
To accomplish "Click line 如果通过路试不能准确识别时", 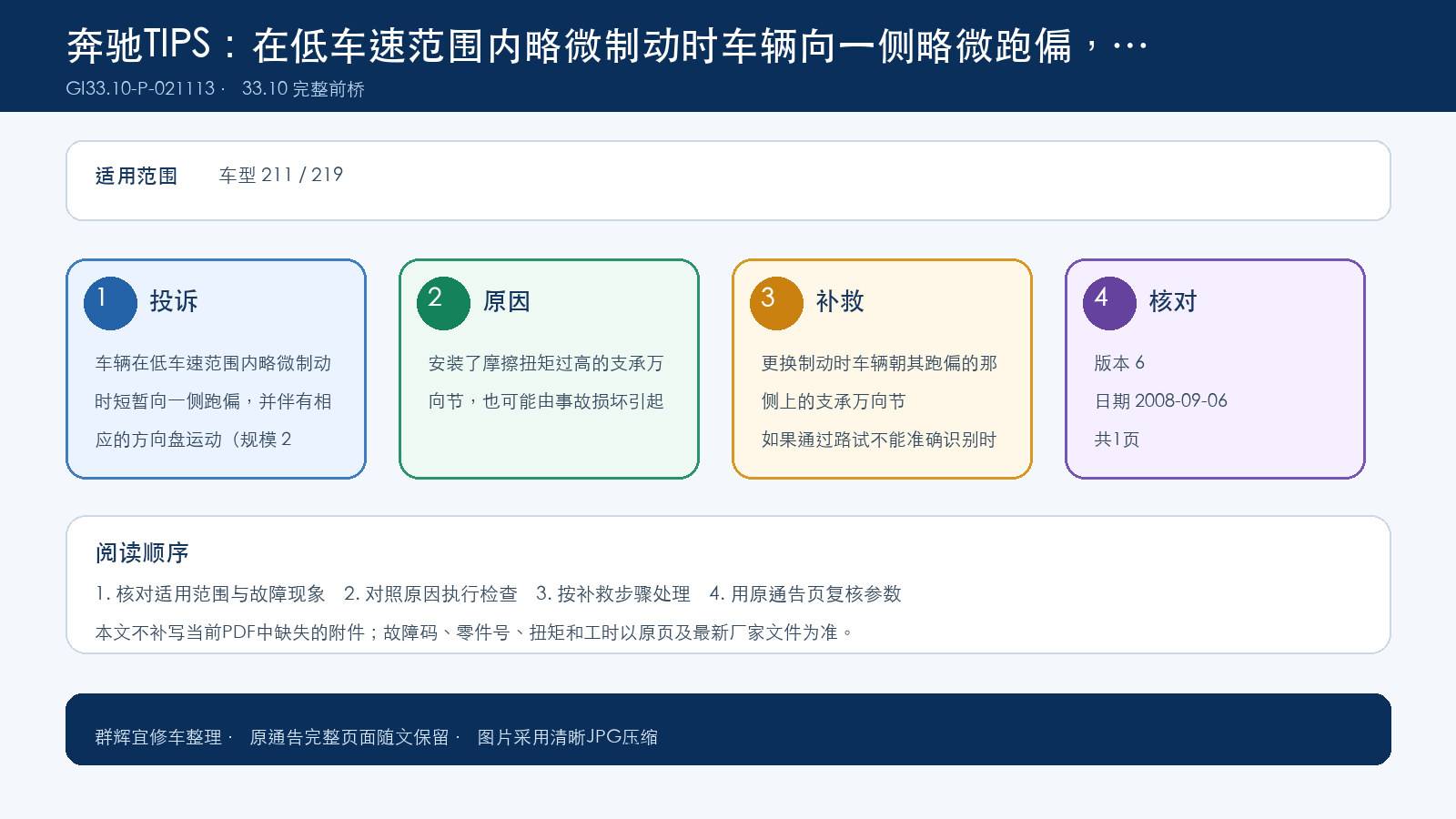I will coord(880,440).
